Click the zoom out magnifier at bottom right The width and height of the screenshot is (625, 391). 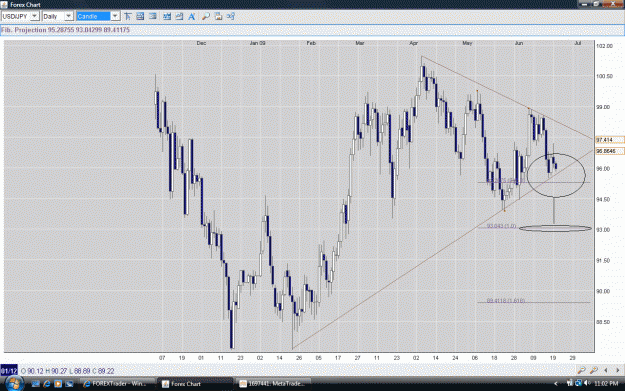[x=582, y=370]
